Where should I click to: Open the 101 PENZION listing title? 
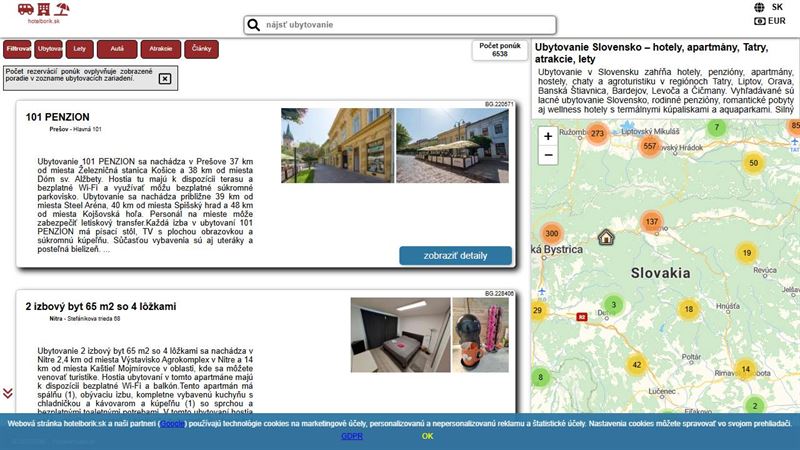point(58,117)
